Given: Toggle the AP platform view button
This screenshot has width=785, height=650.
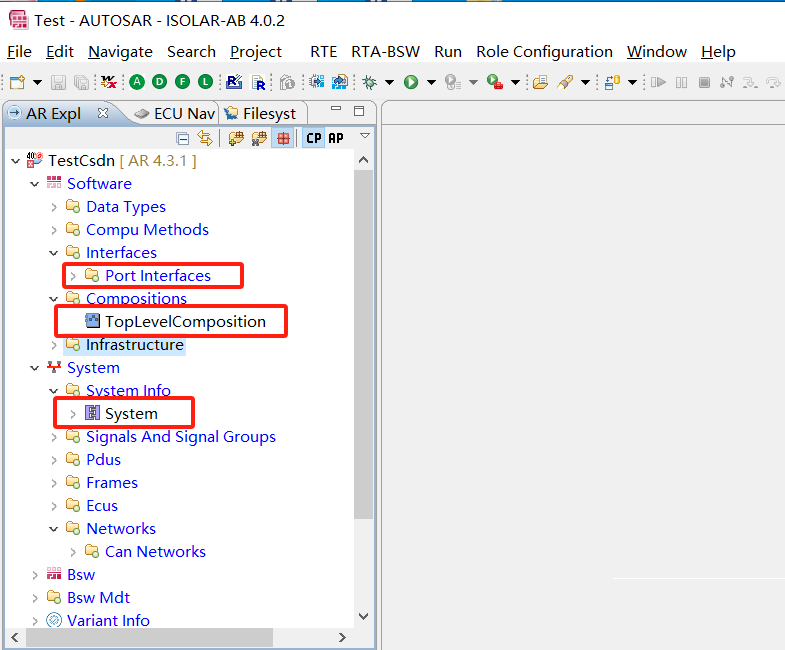Looking at the screenshot, I should pyautogui.click(x=336, y=138).
